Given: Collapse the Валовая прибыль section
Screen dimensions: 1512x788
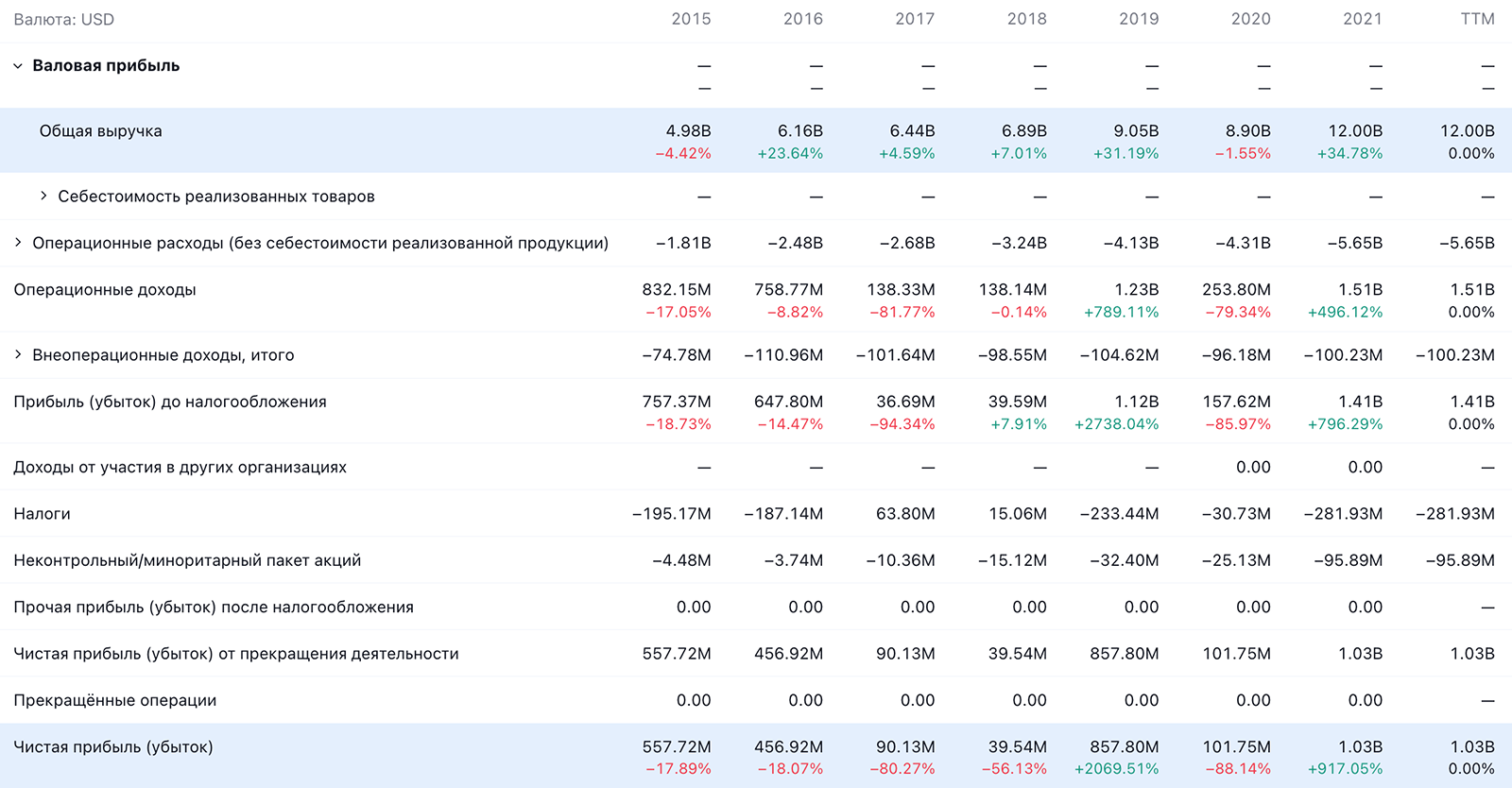Looking at the screenshot, I should (17, 66).
